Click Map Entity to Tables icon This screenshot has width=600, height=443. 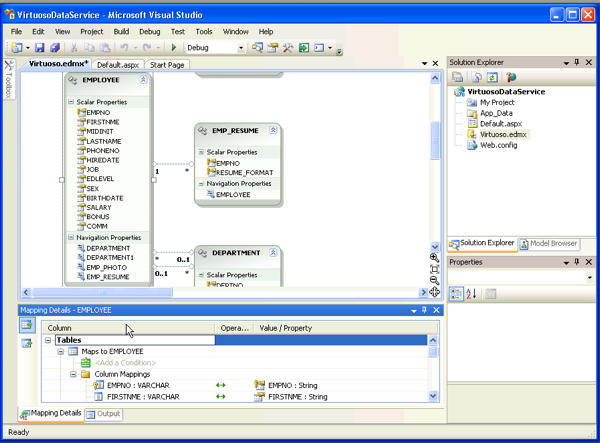(x=27, y=325)
